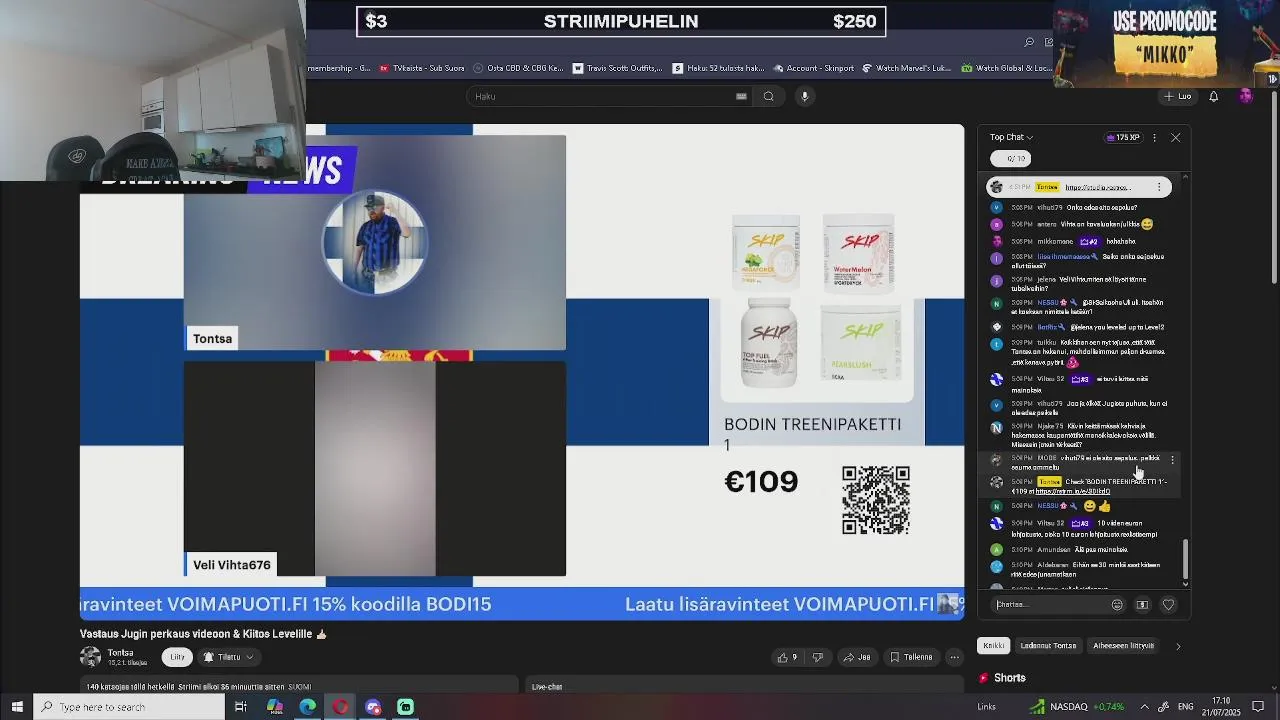Open more actions three-dot menu below video
1280x720 pixels.
[956, 657]
